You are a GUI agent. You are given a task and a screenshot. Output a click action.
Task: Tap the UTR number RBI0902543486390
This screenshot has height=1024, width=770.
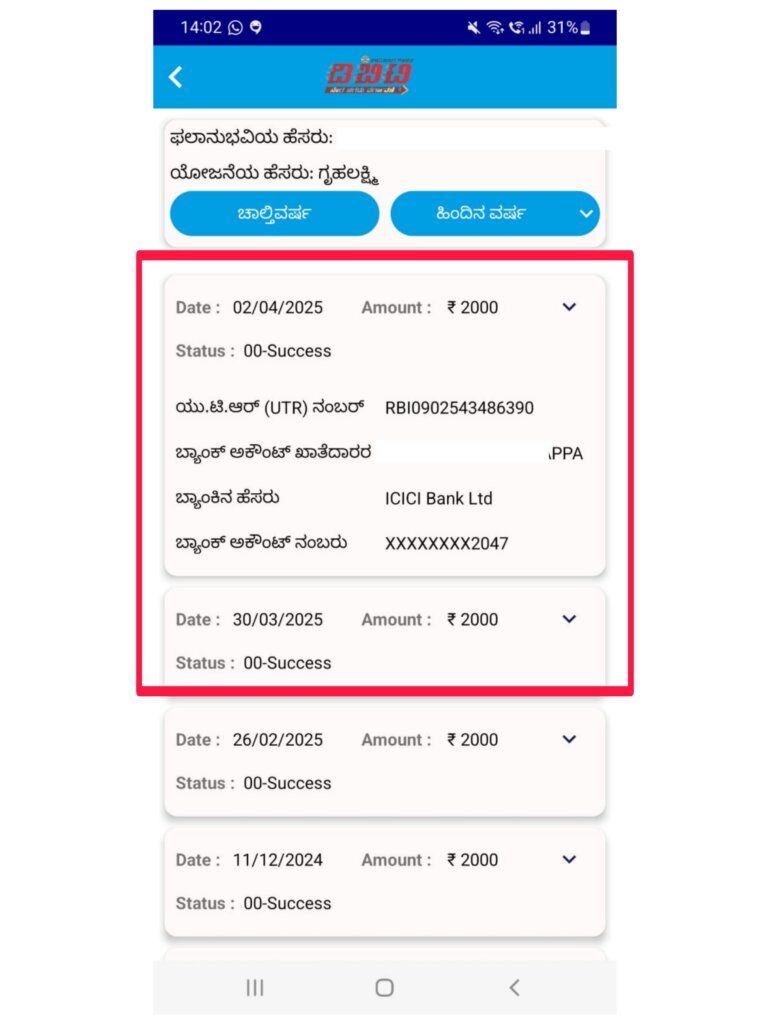[459, 408]
